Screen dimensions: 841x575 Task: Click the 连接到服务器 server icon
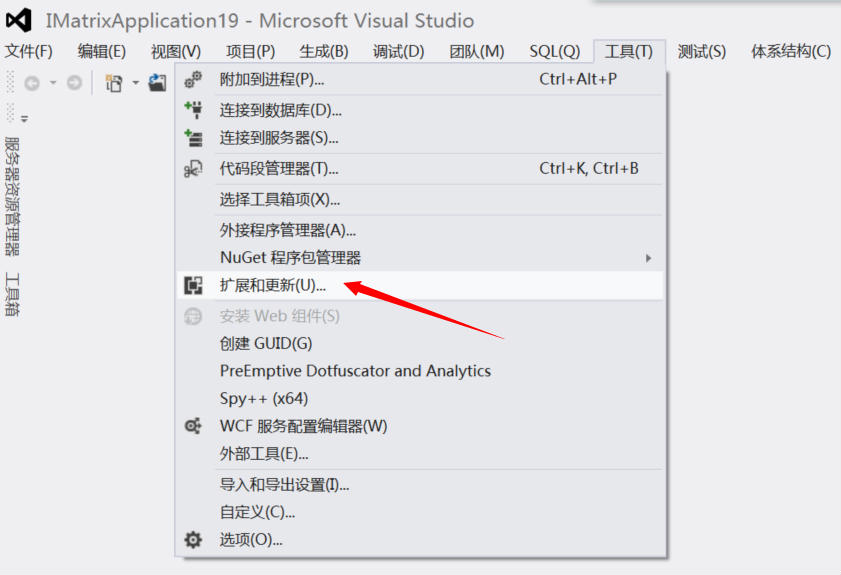(193, 138)
